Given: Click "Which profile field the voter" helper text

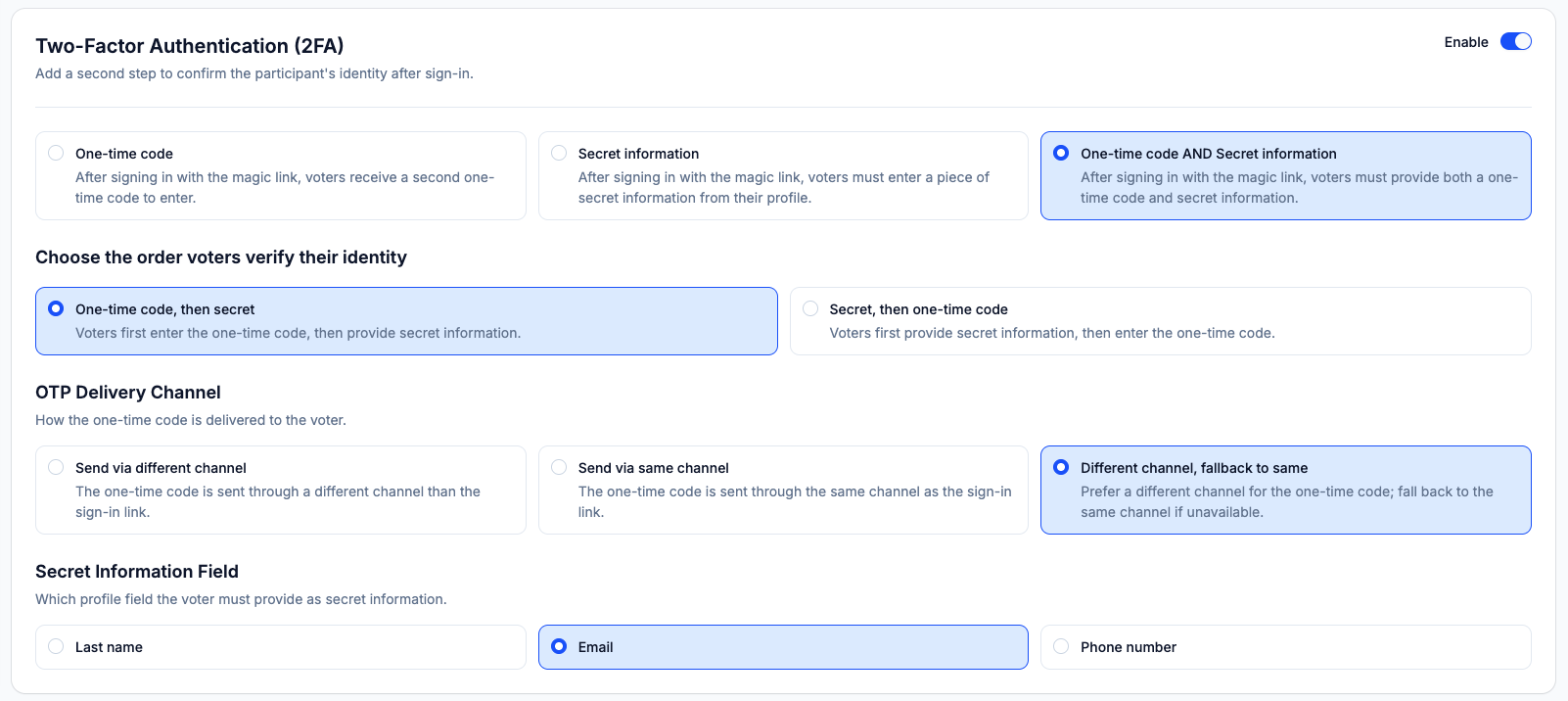Looking at the screenshot, I should (x=241, y=599).
